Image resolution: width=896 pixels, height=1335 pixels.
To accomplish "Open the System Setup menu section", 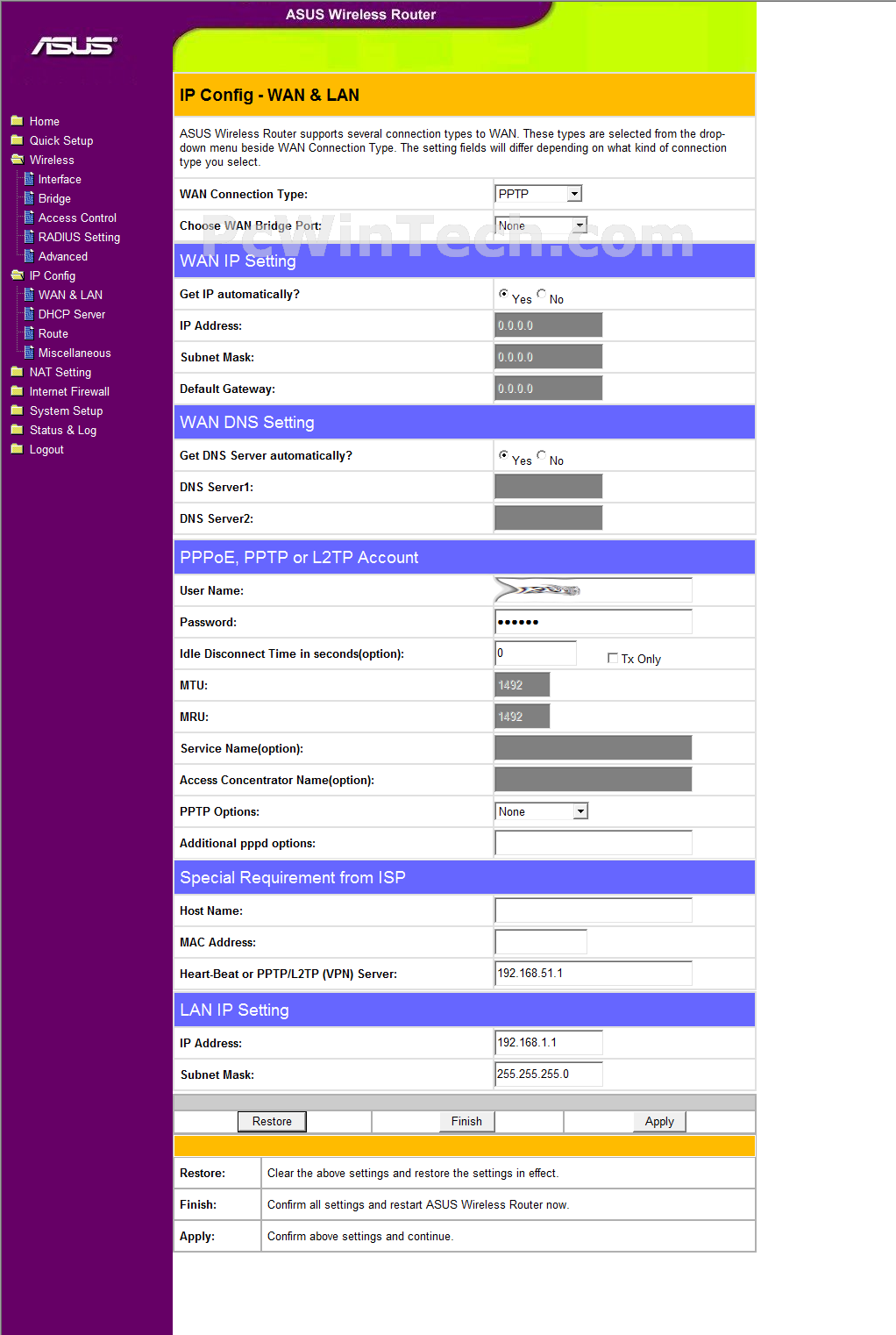I will [67, 410].
